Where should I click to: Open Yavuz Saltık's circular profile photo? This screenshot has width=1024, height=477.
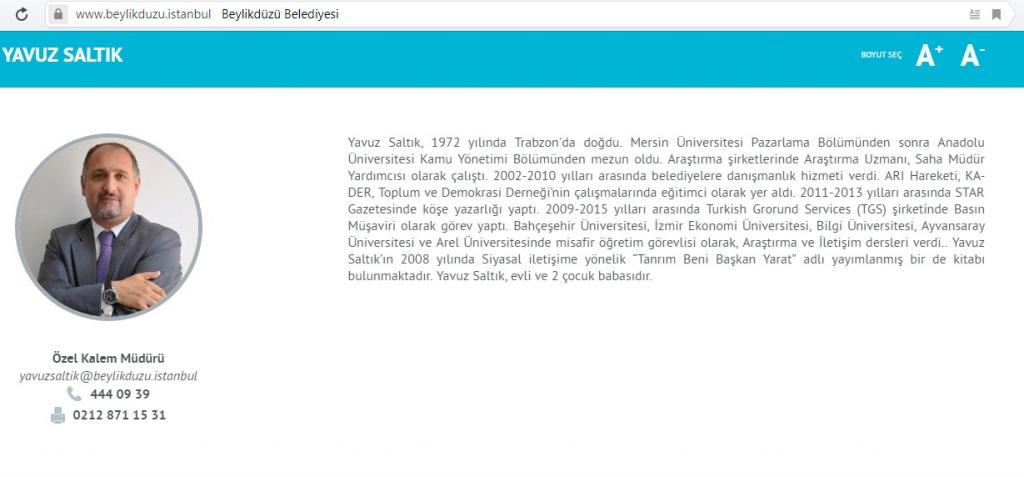pyautogui.click(x=108, y=227)
